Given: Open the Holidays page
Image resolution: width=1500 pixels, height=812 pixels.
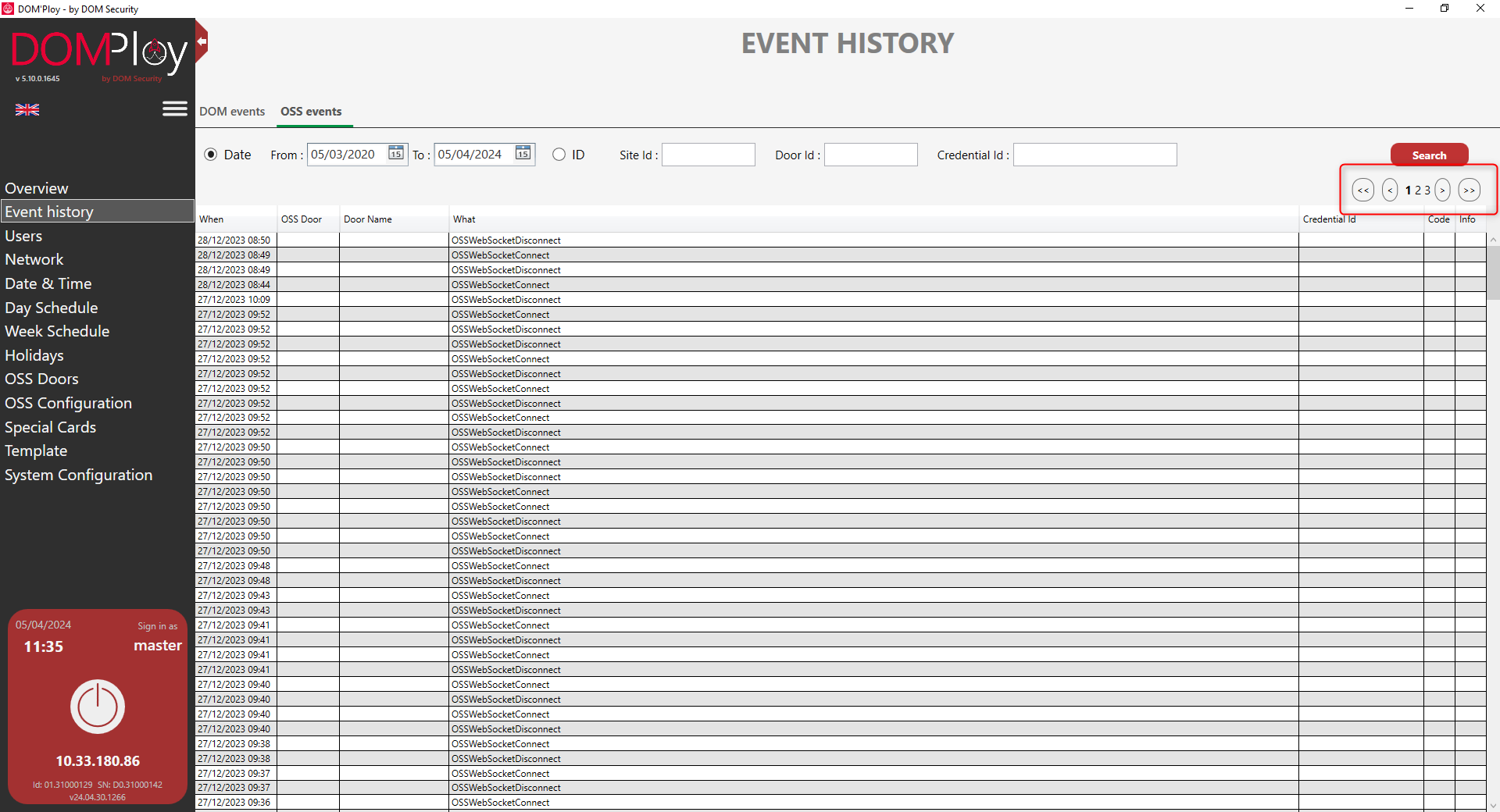Looking at the screenshot, I should click(34, 355).
